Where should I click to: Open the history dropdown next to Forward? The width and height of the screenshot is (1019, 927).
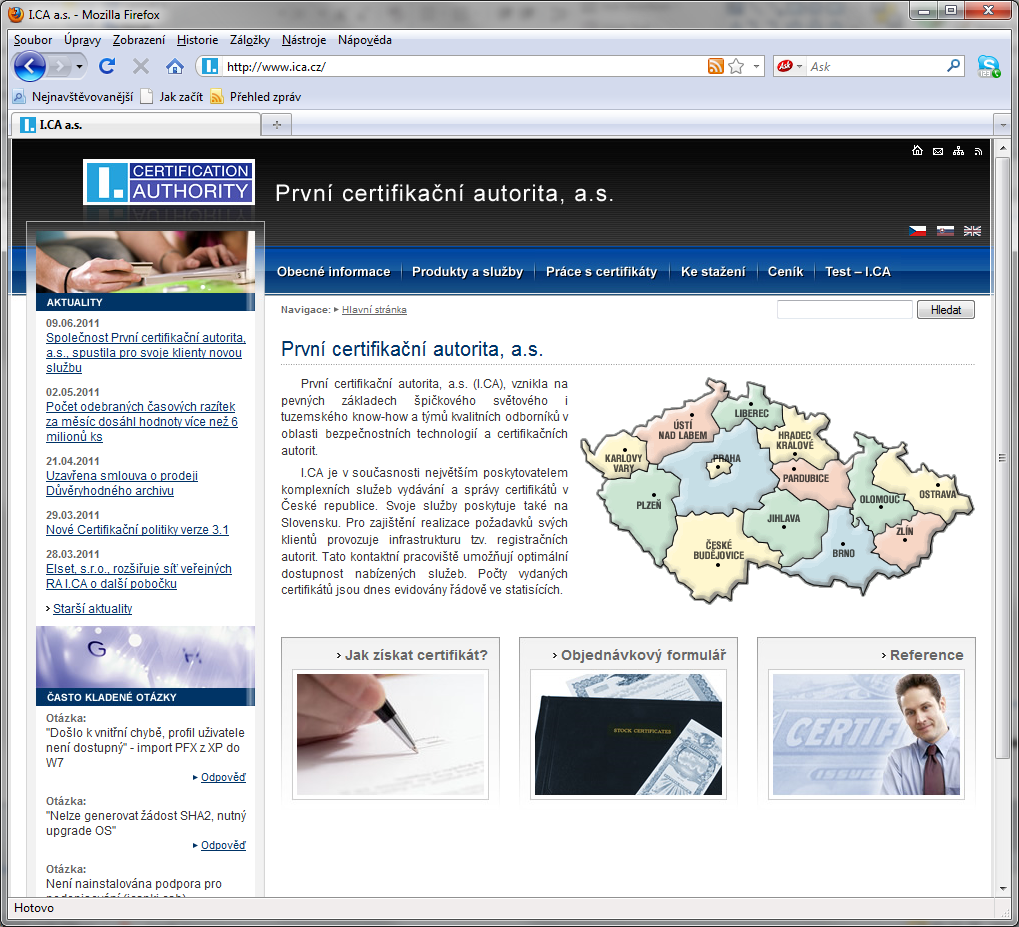79,66
